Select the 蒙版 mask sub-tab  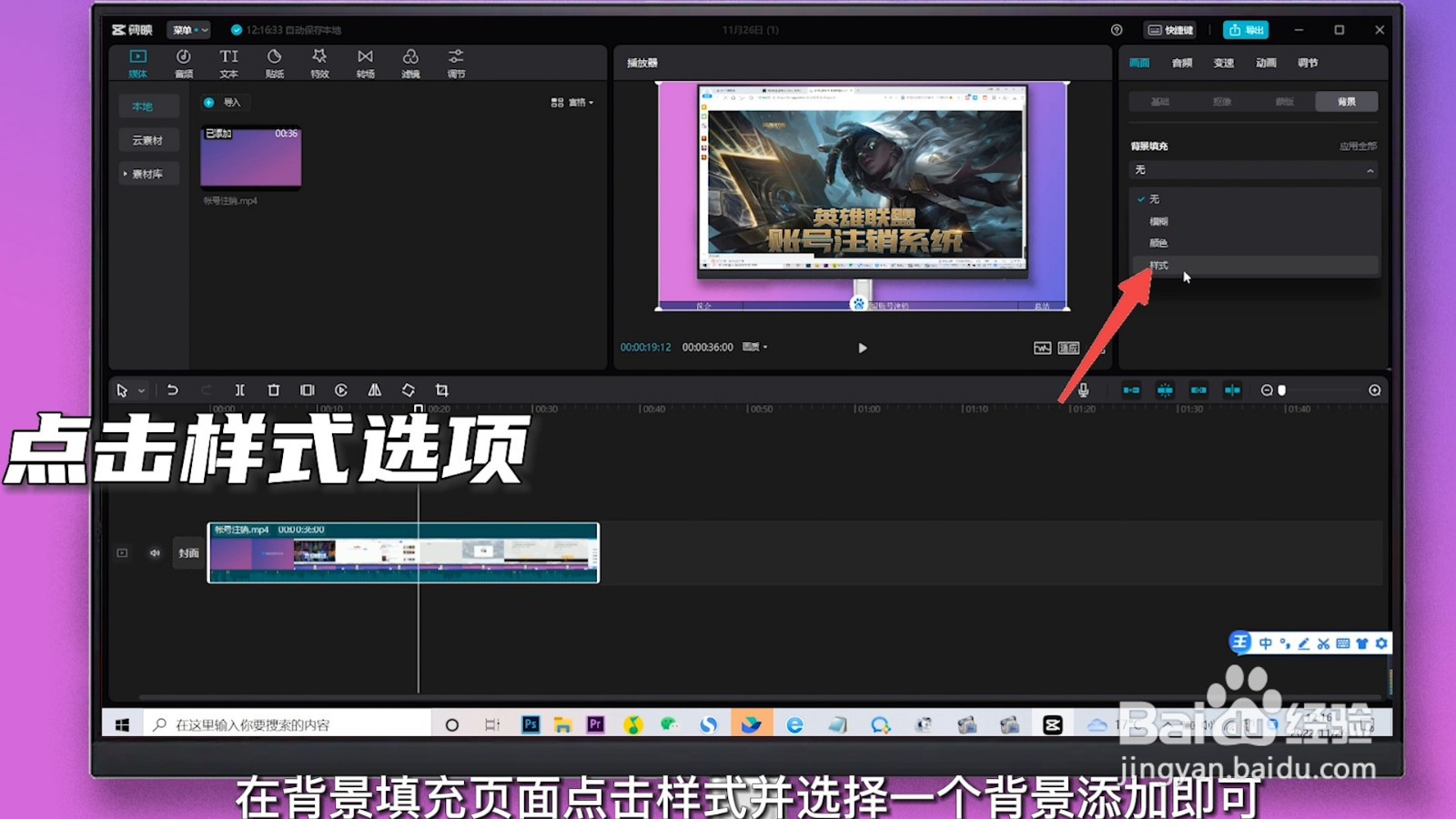[1284, 101]
